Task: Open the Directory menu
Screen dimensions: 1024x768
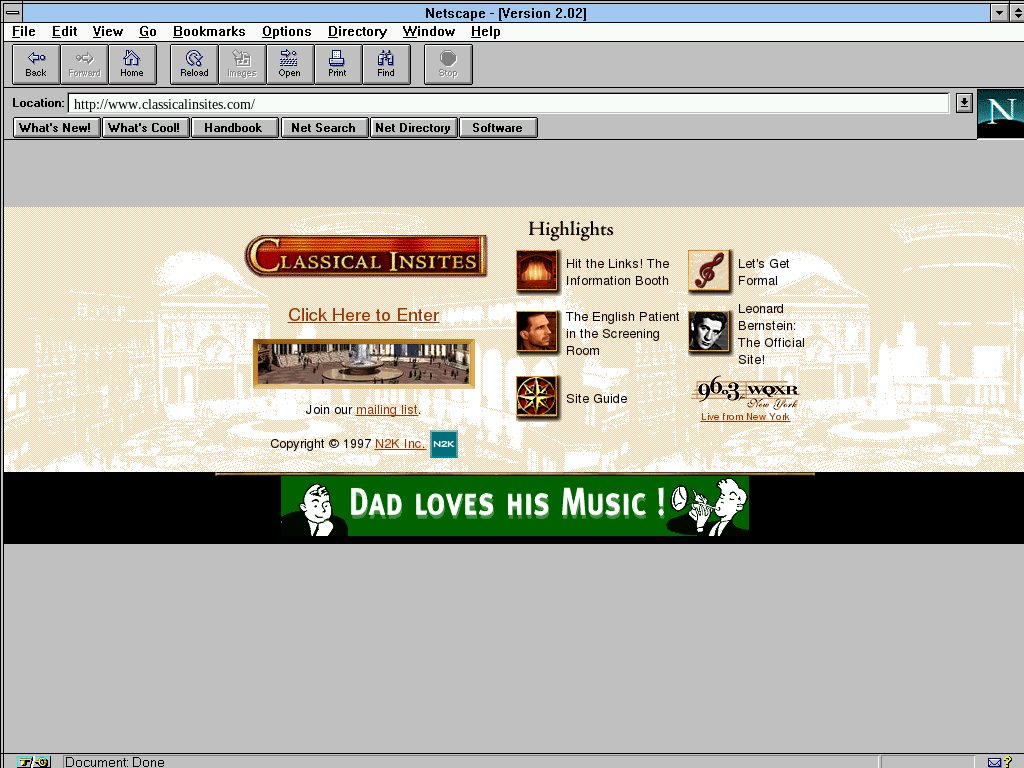Action: pos(357,32)
